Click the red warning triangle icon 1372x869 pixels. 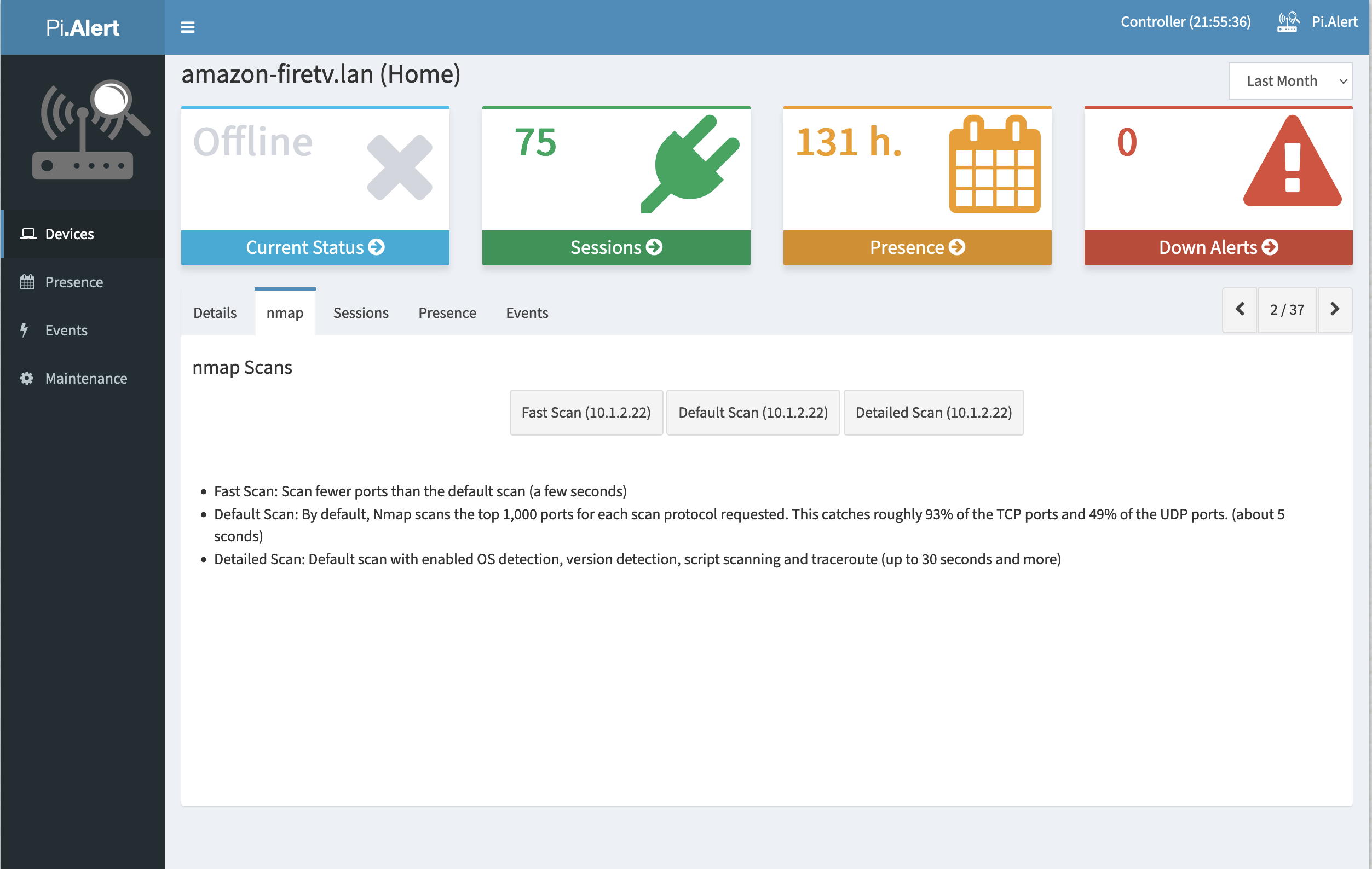tap(1292, 163)
